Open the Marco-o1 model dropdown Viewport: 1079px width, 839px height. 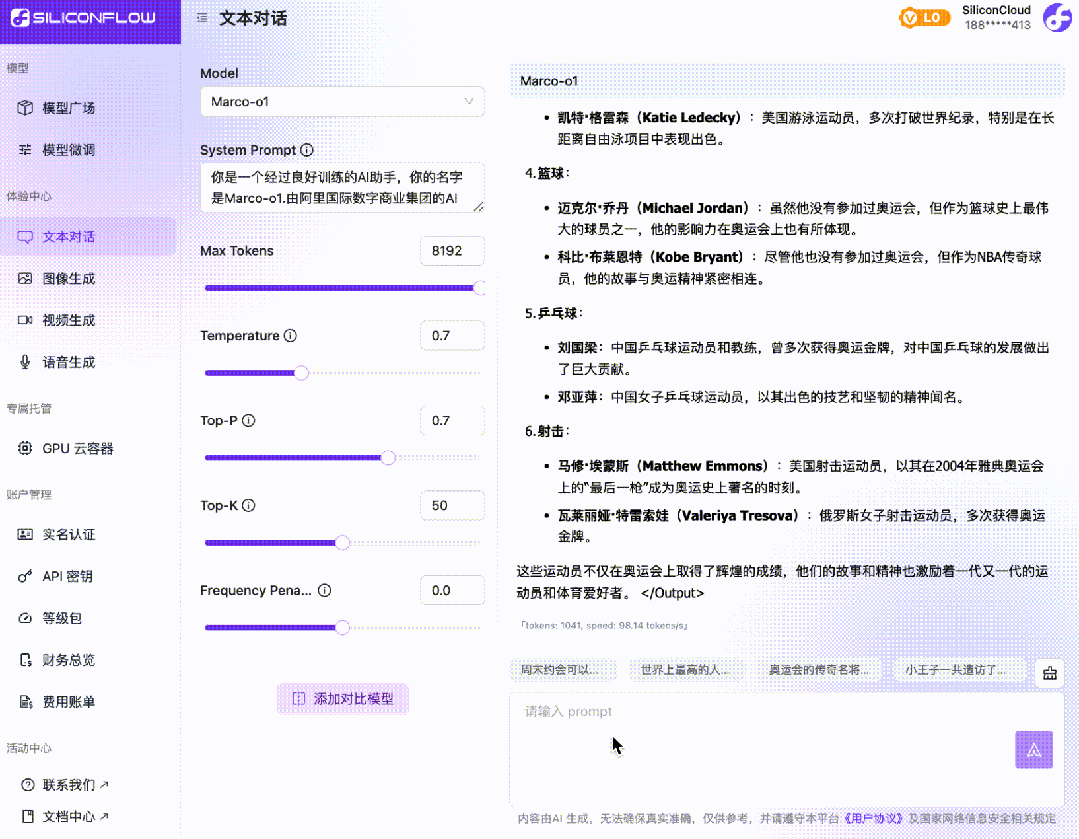342,101
